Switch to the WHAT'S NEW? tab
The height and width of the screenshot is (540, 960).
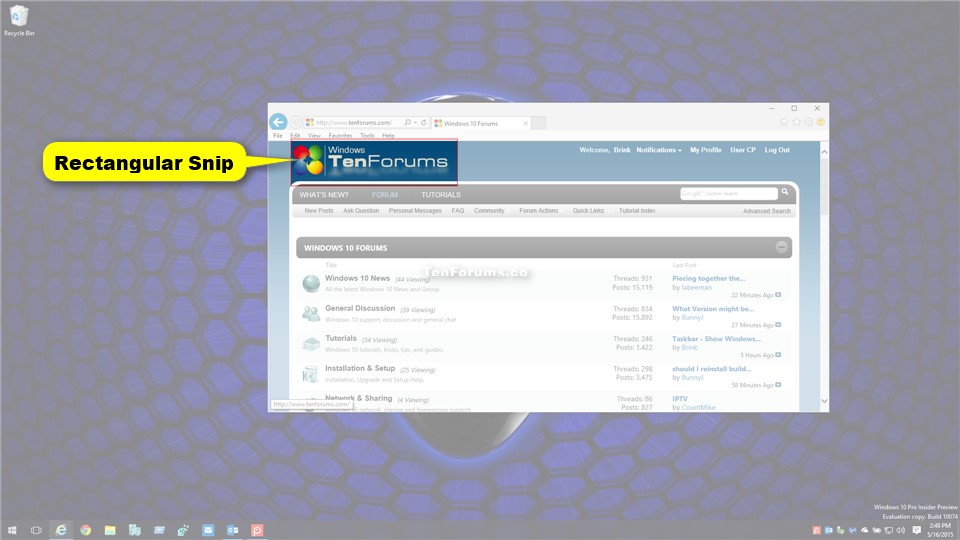(x=324, y=195)
